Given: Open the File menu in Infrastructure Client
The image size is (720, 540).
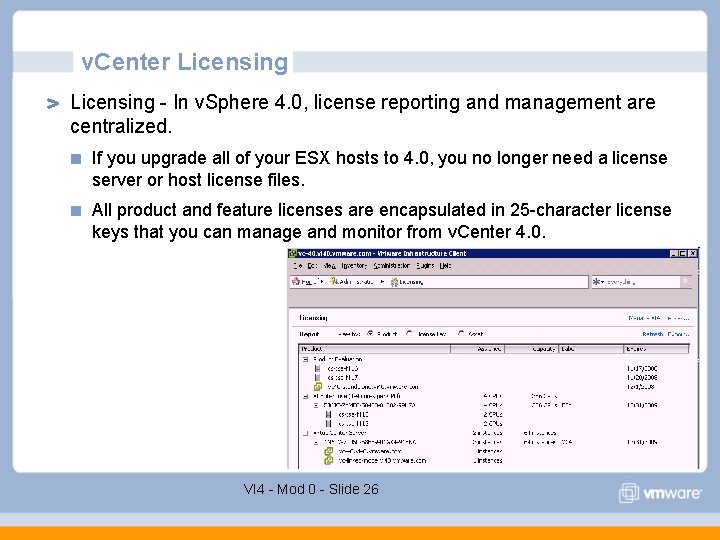Looking at the screenshot, I should (x=298, y=266).
